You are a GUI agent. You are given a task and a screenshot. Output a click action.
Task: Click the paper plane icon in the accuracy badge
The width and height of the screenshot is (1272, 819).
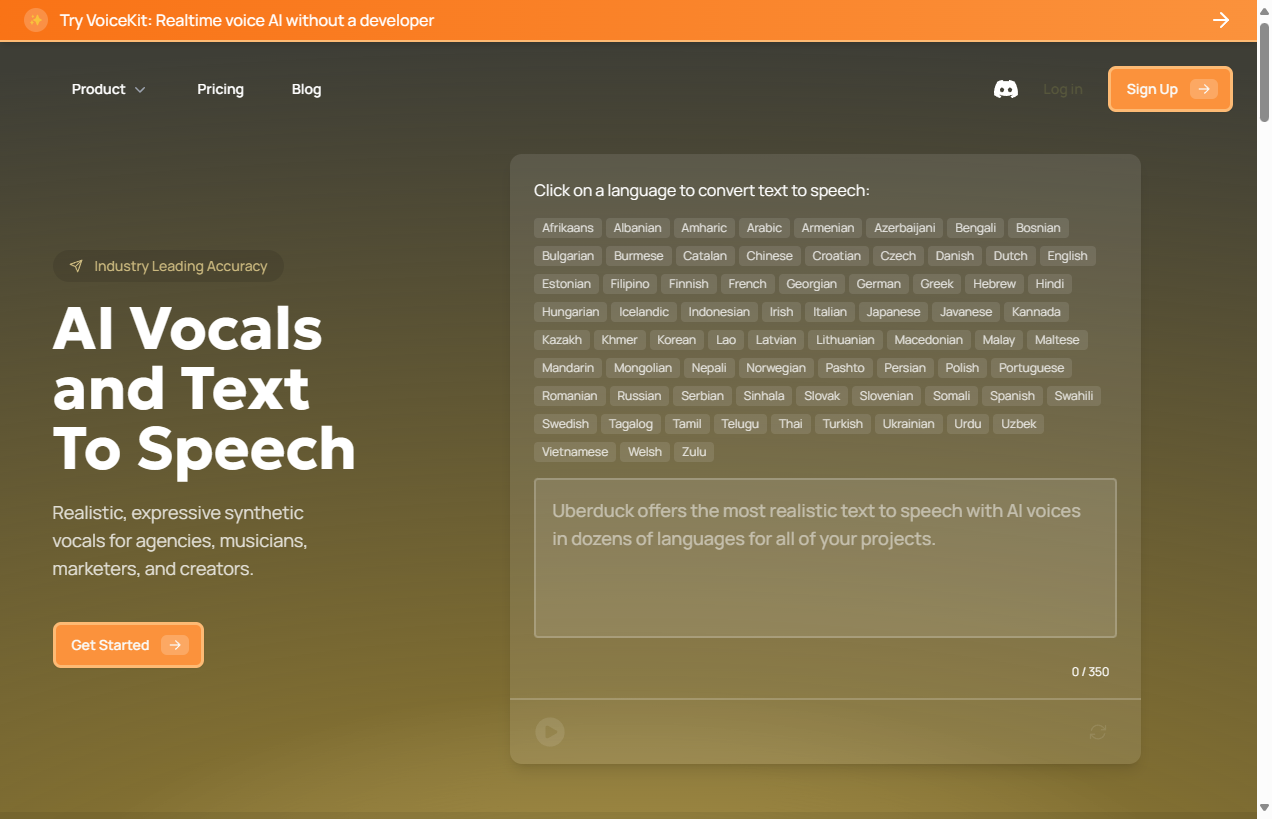(x=76, y=266)
